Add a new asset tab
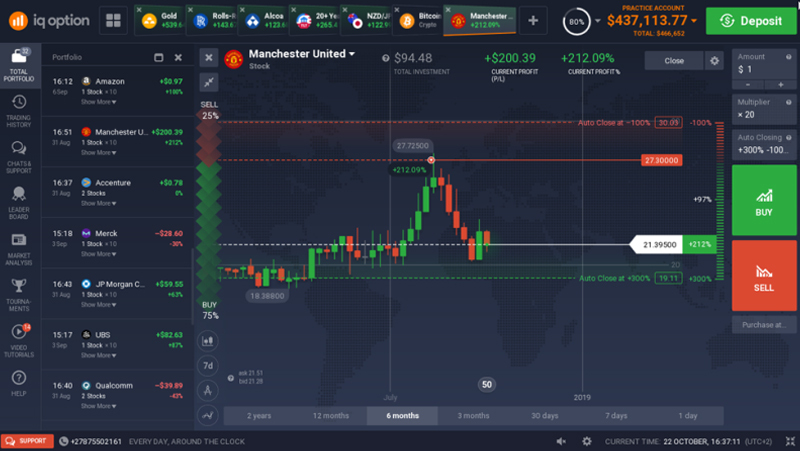 (533, 20)
